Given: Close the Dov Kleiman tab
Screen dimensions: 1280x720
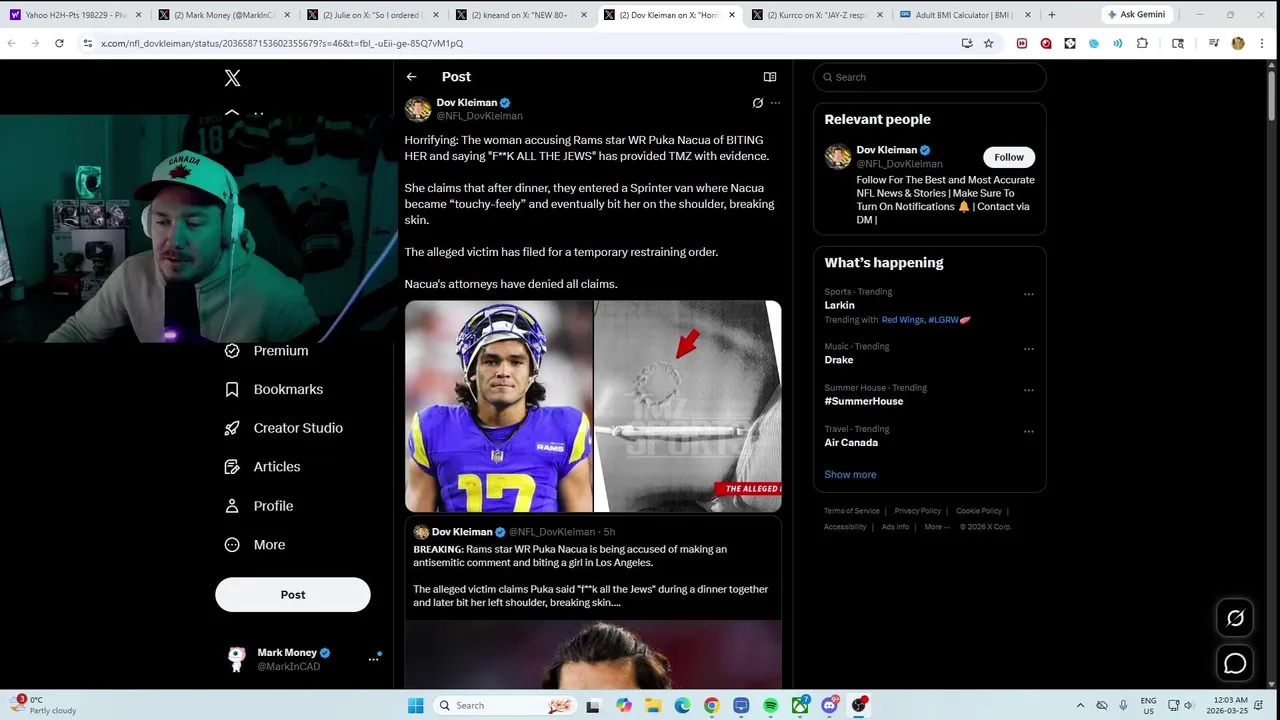Looking at the screenshot, I should coord(731,15).
